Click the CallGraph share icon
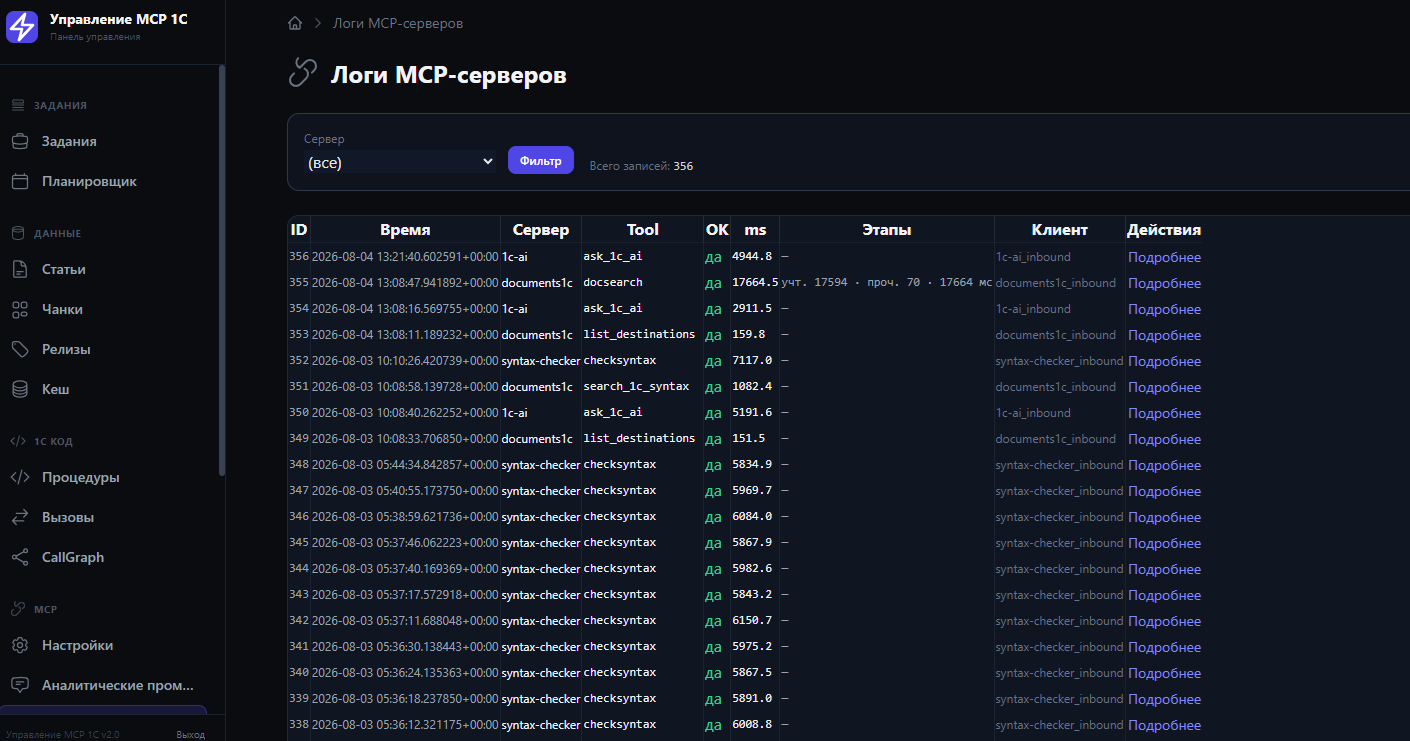The image size is (1410, 741). coord(20,557)
